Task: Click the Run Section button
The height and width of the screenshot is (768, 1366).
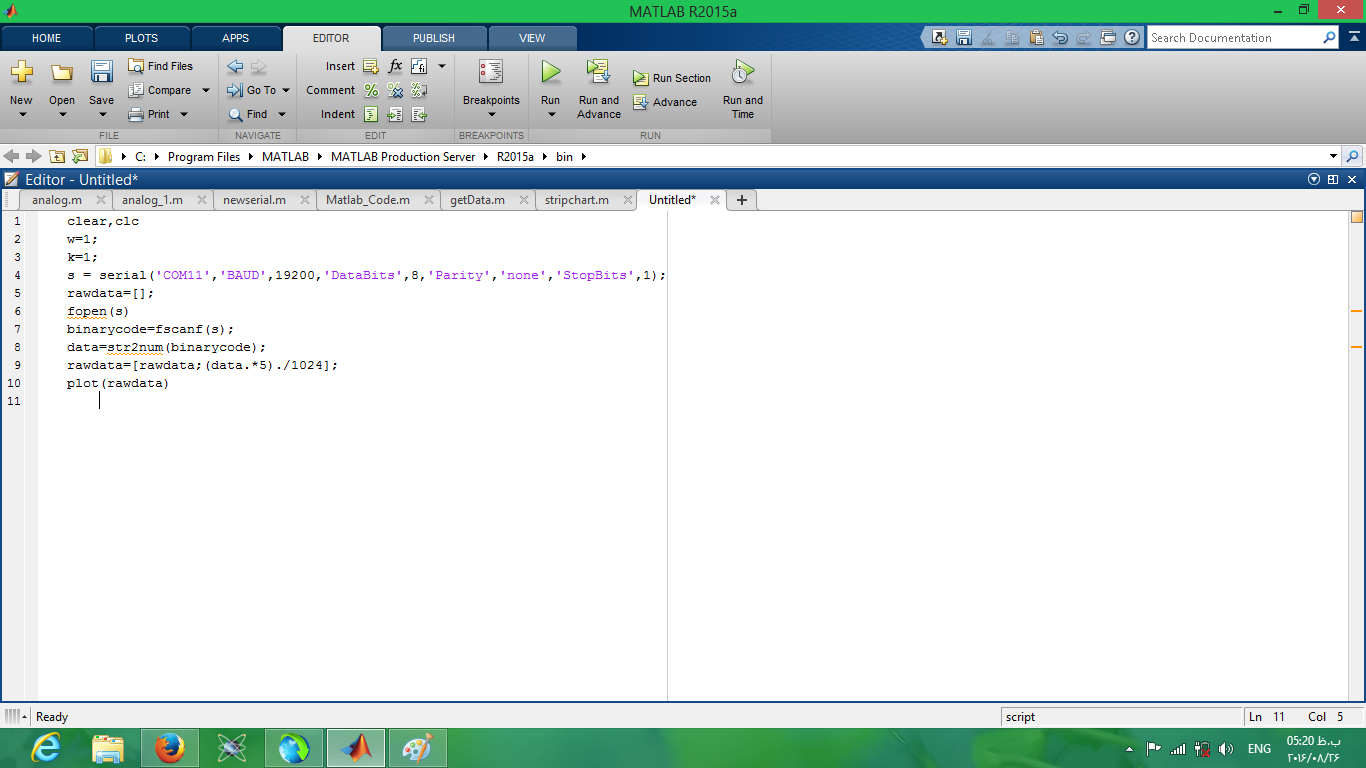Action: click(672, 78)
